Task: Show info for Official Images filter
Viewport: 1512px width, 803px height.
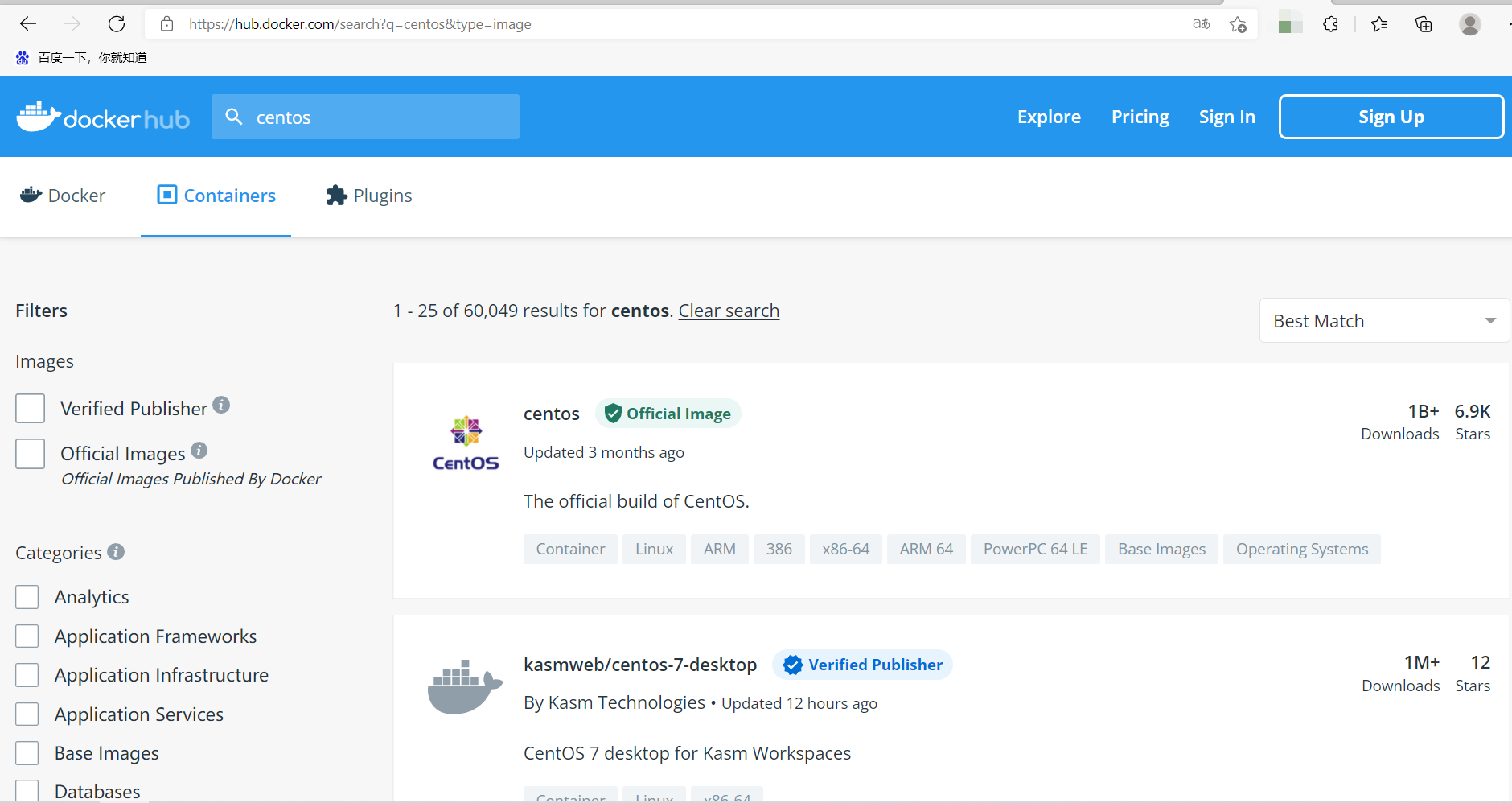Action: coord(199,451)
